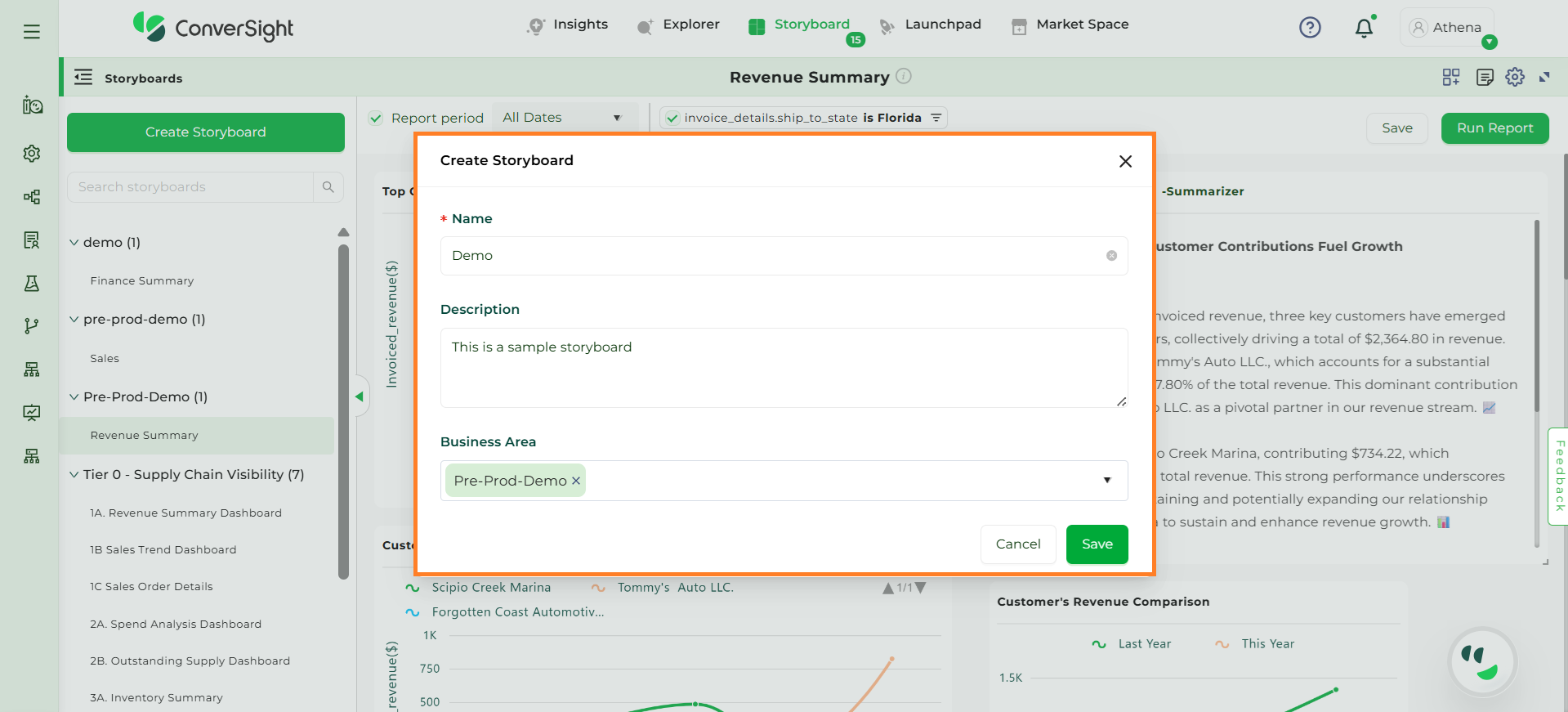The height and width of the screenshot is (712, 1568).
Task: Toggle the Report period checkbox
Action: 376,118
